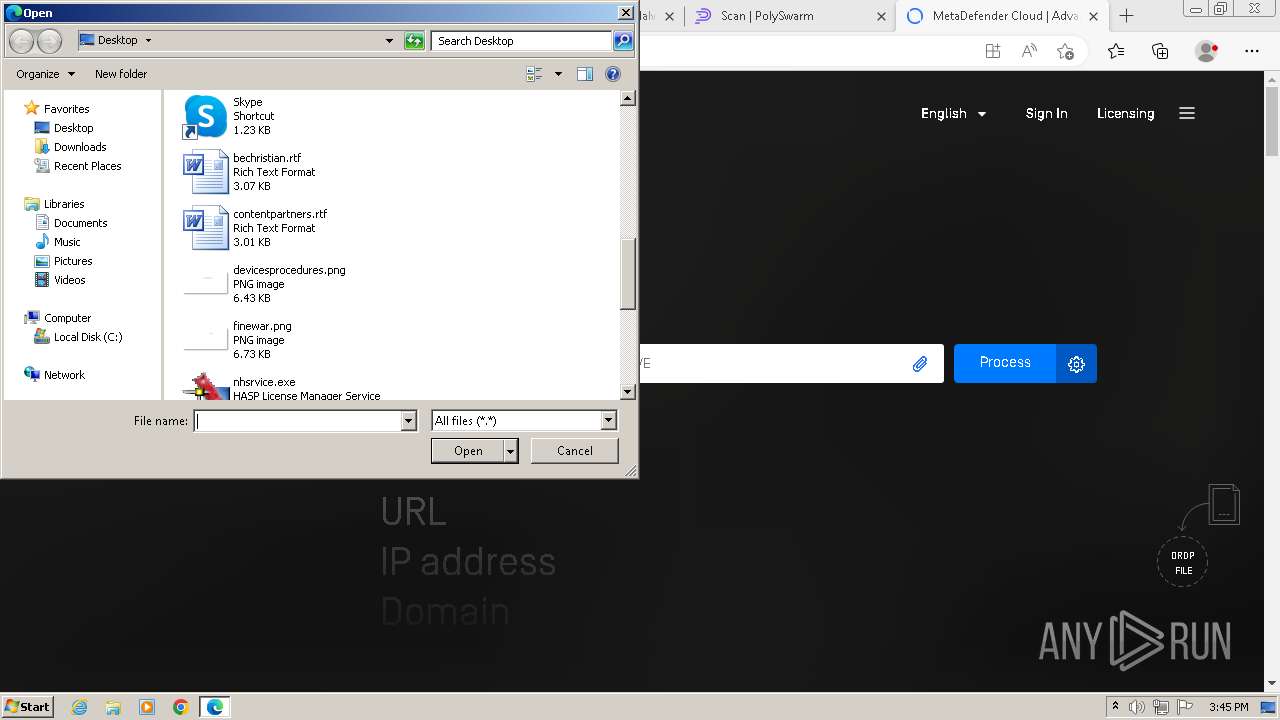
Task: Expand the File name history dropdown
Action: pos(408,421)
